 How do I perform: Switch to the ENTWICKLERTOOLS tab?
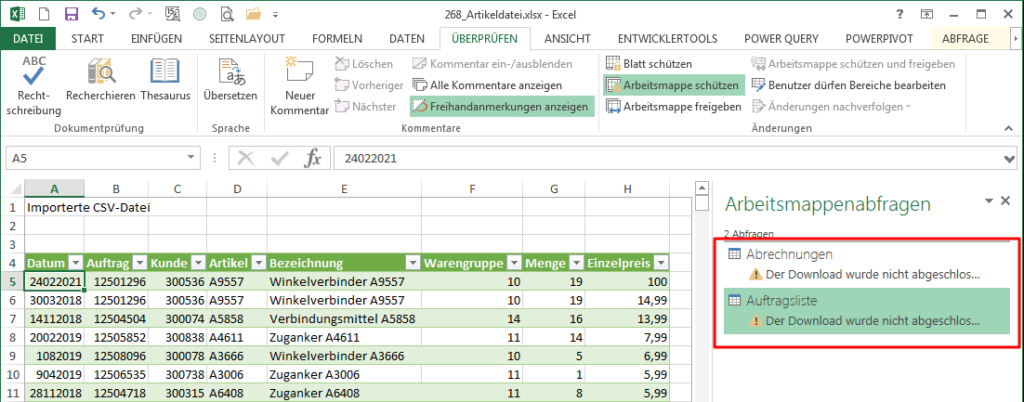coord(667,39)
